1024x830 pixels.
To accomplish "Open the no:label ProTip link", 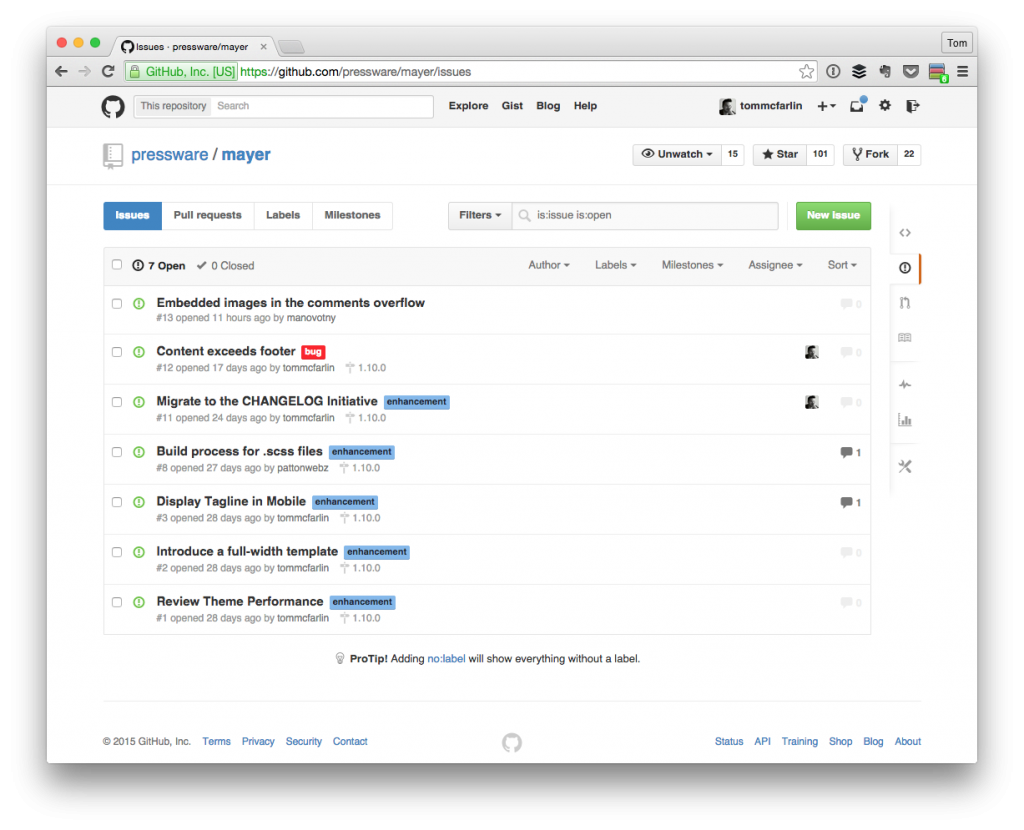I will tap(446, 659).
